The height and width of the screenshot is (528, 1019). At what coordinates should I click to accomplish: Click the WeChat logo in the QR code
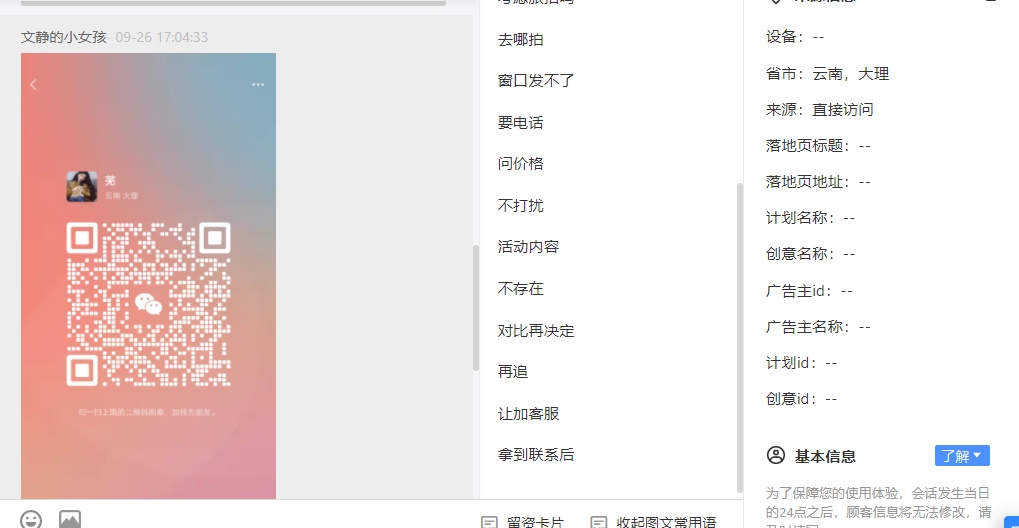pyautogui.click(x=148, y=304)
